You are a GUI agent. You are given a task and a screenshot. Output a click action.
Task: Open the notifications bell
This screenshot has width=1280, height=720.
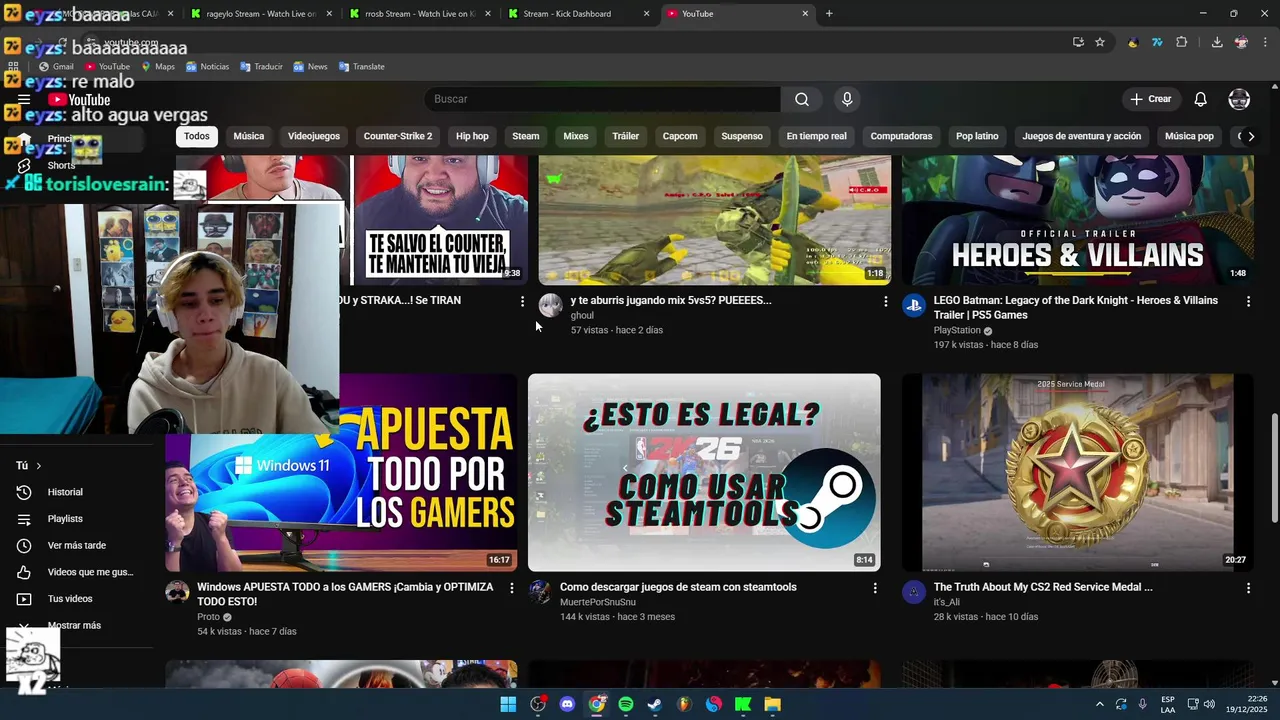(1200, 99)
